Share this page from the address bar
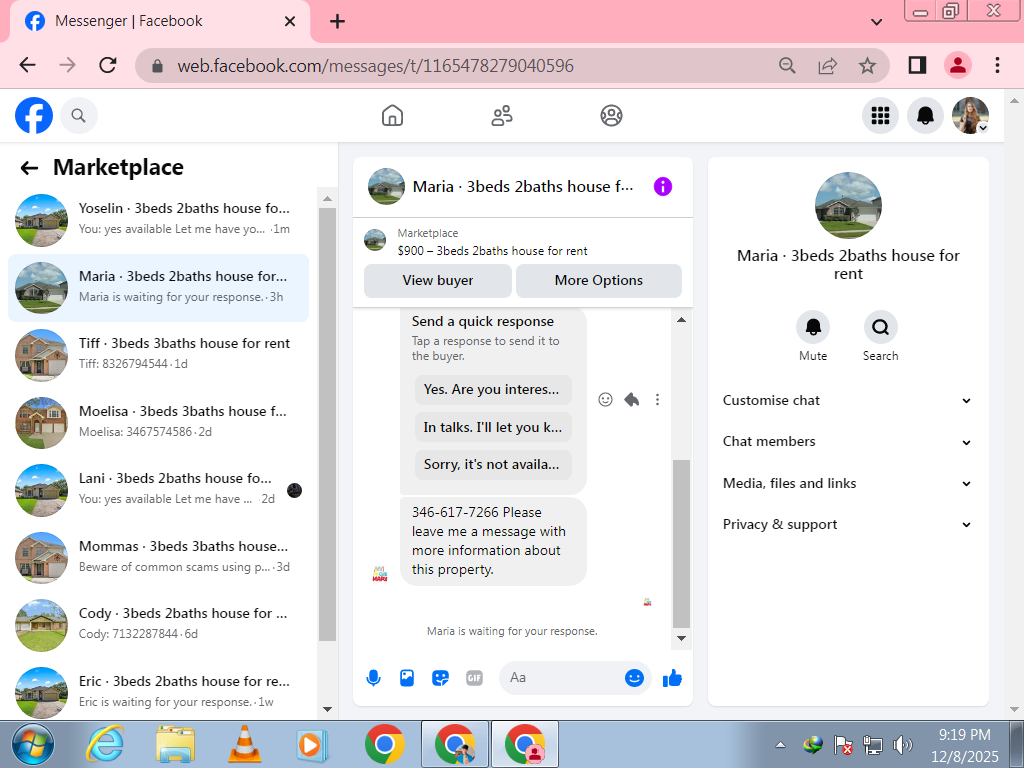 (827, 65)
